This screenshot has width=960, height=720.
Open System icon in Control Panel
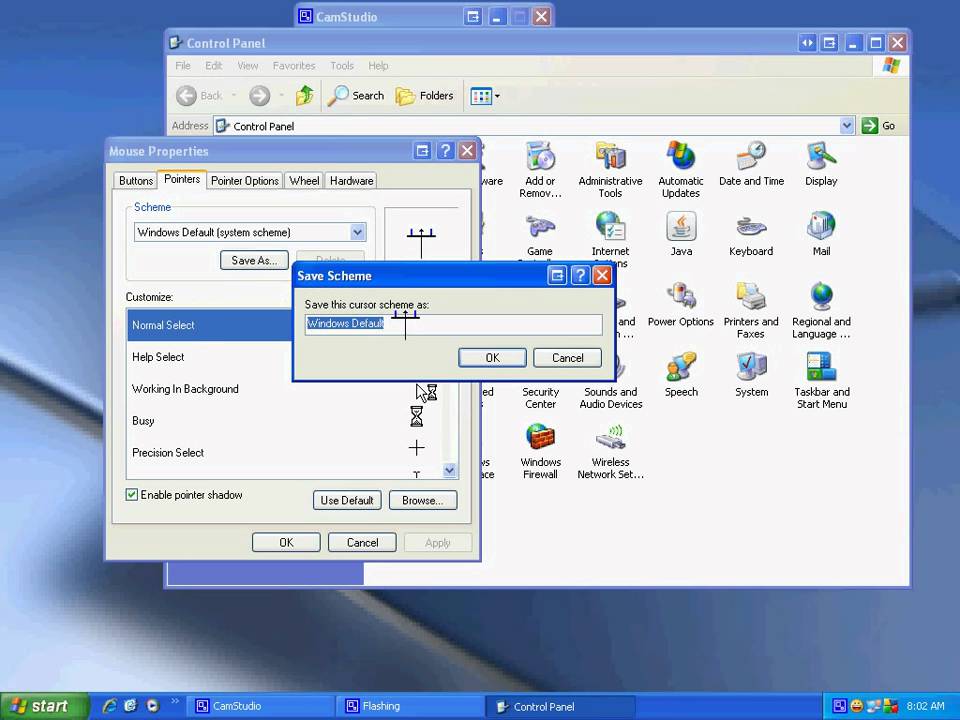[x=751, y=374]
